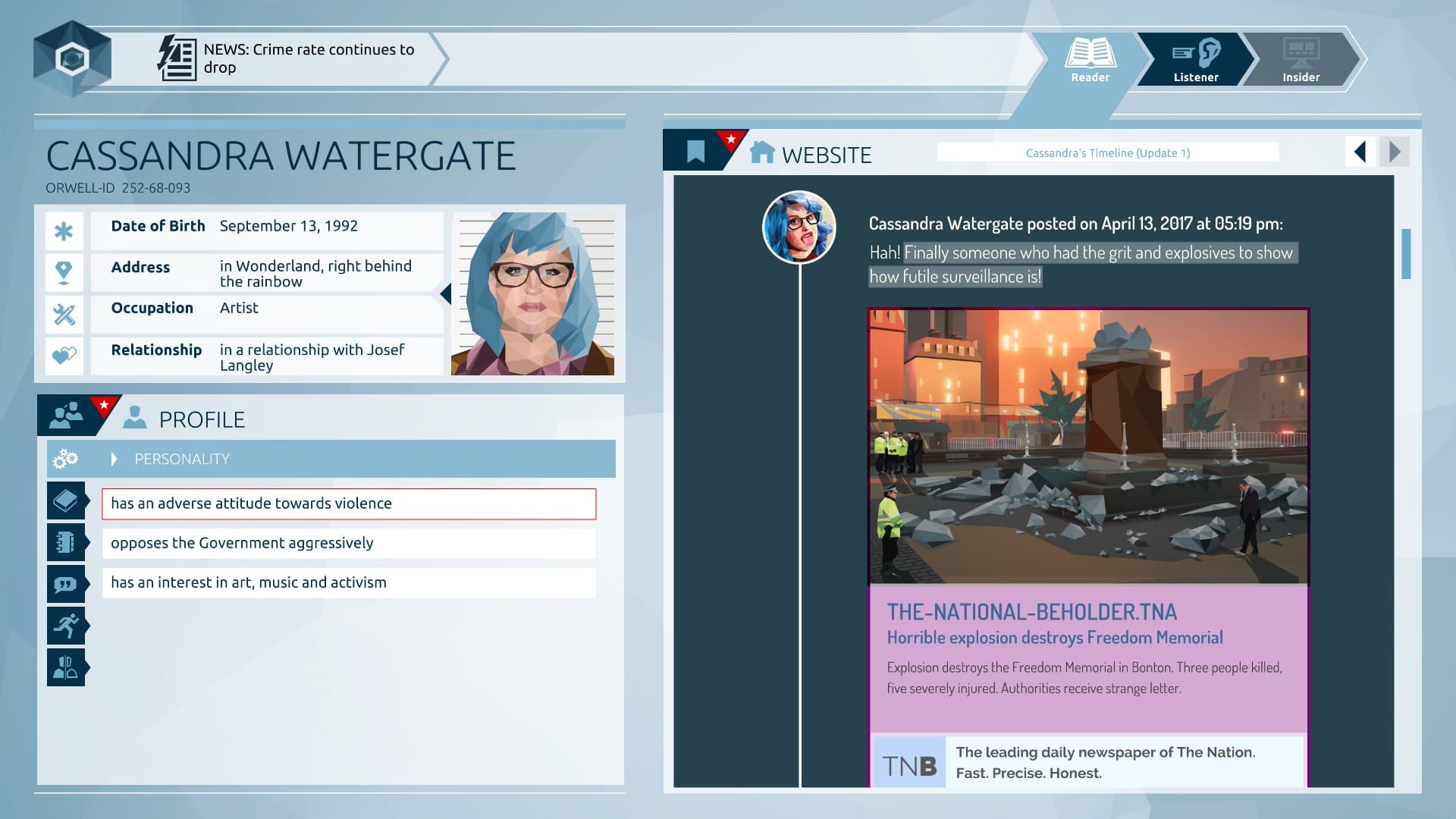1456x819 pixels.
Task: Click the running figure icon in the profile panel
Action: point(67,623)
